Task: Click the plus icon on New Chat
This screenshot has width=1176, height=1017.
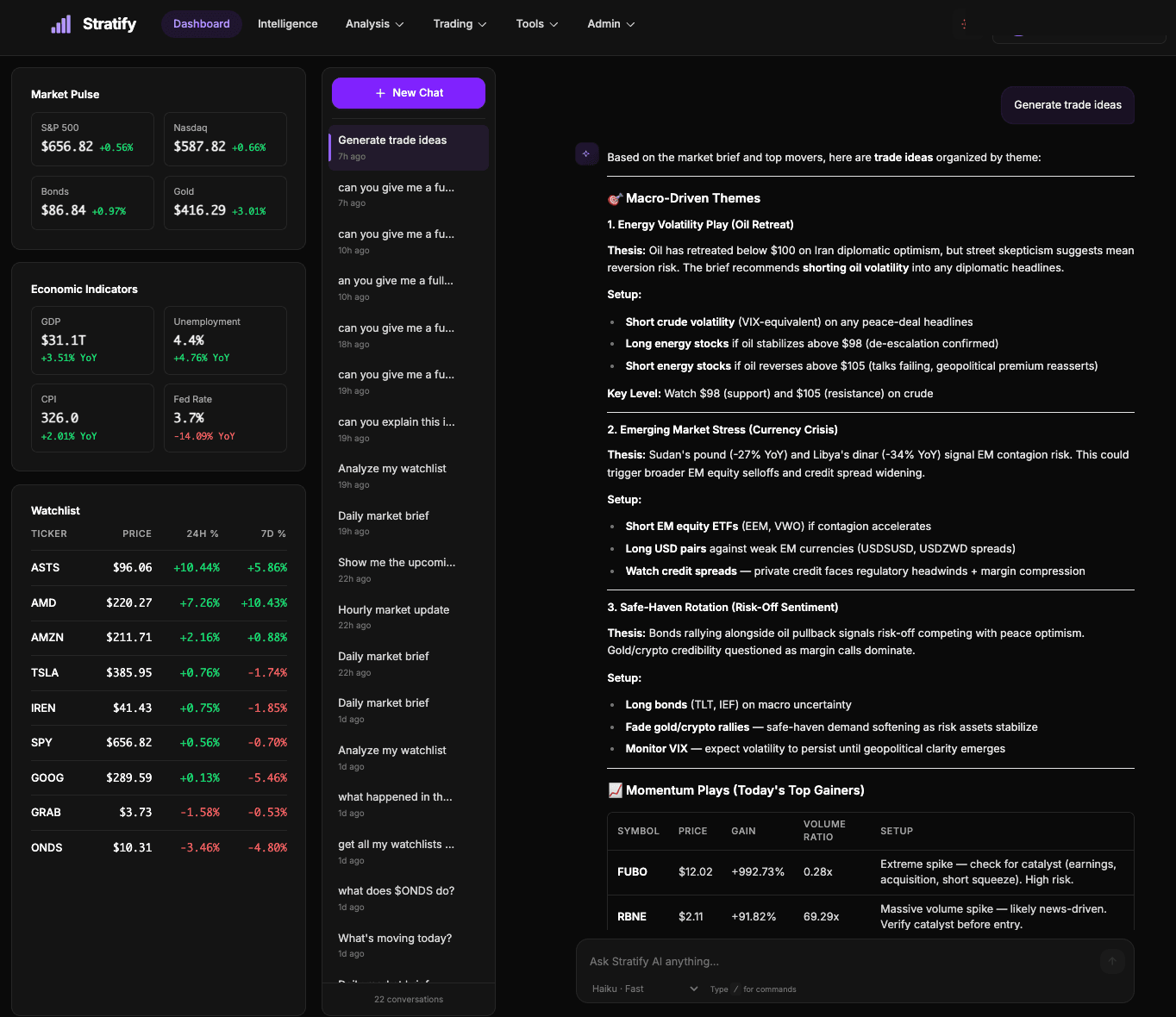Action: point(380,92)
